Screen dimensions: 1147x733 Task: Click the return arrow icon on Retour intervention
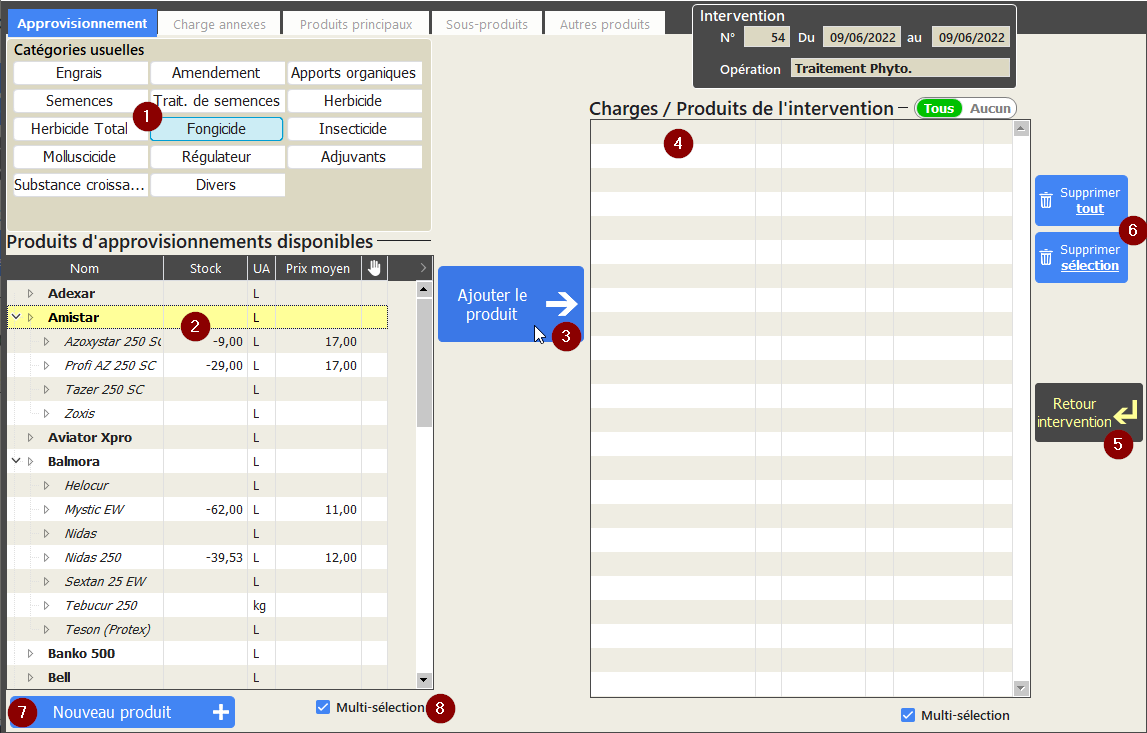[x=1125, y=412]
